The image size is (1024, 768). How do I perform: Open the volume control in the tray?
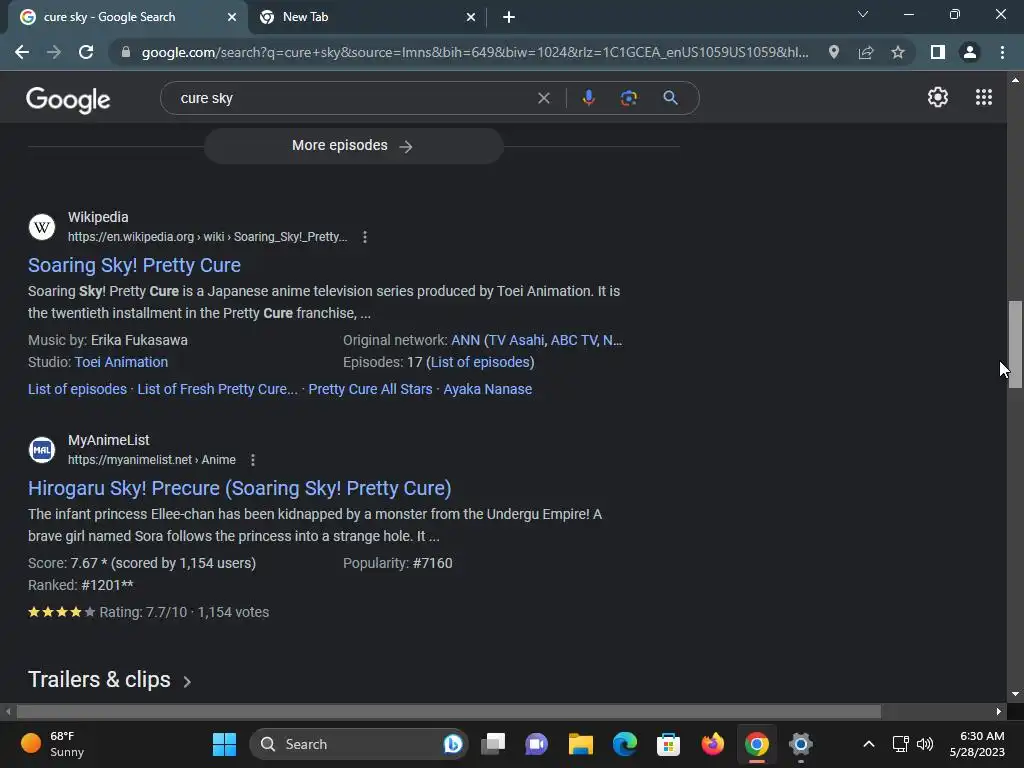(925, 744)
